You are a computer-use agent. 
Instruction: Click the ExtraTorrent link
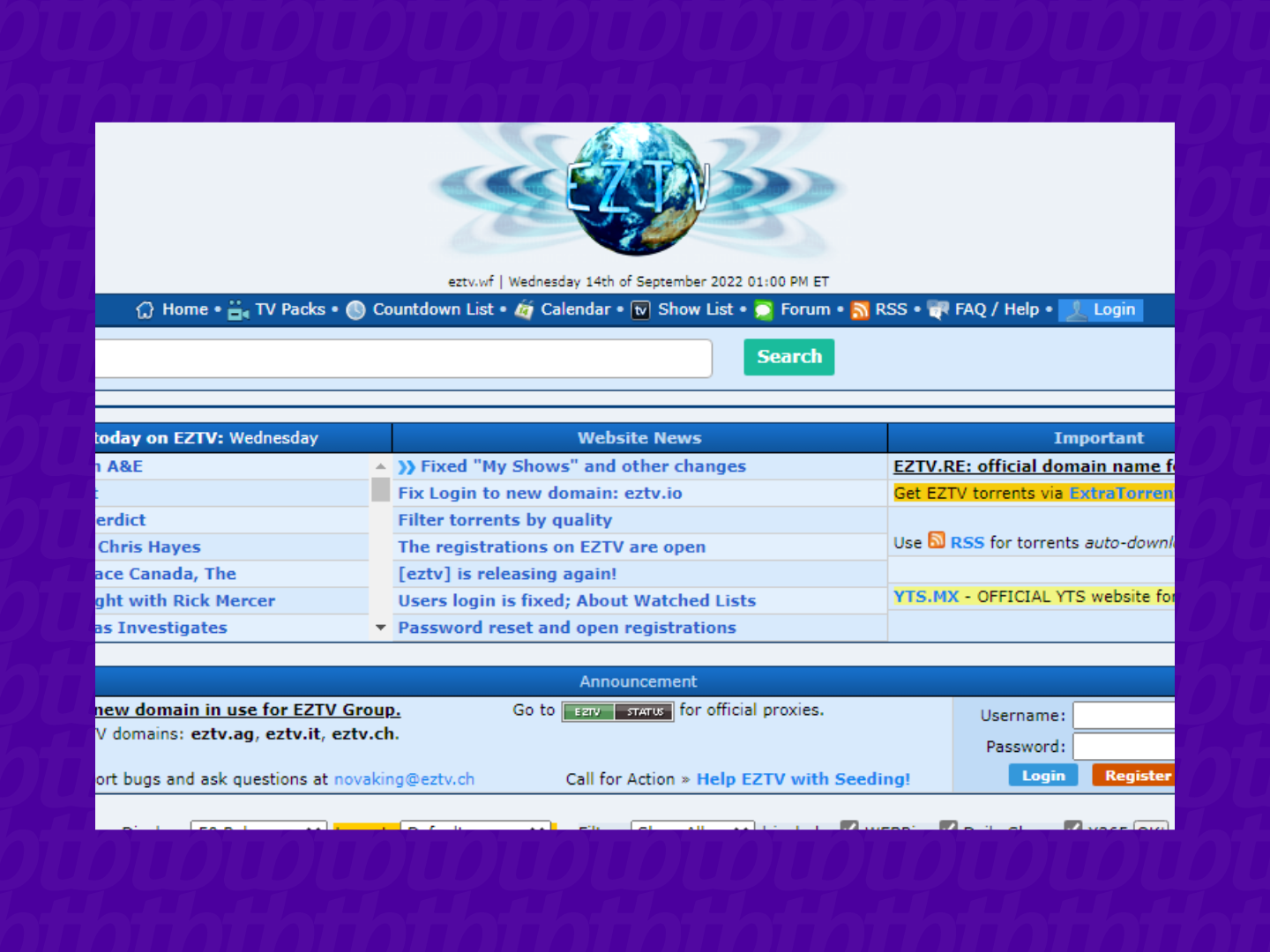point(1122,494)
